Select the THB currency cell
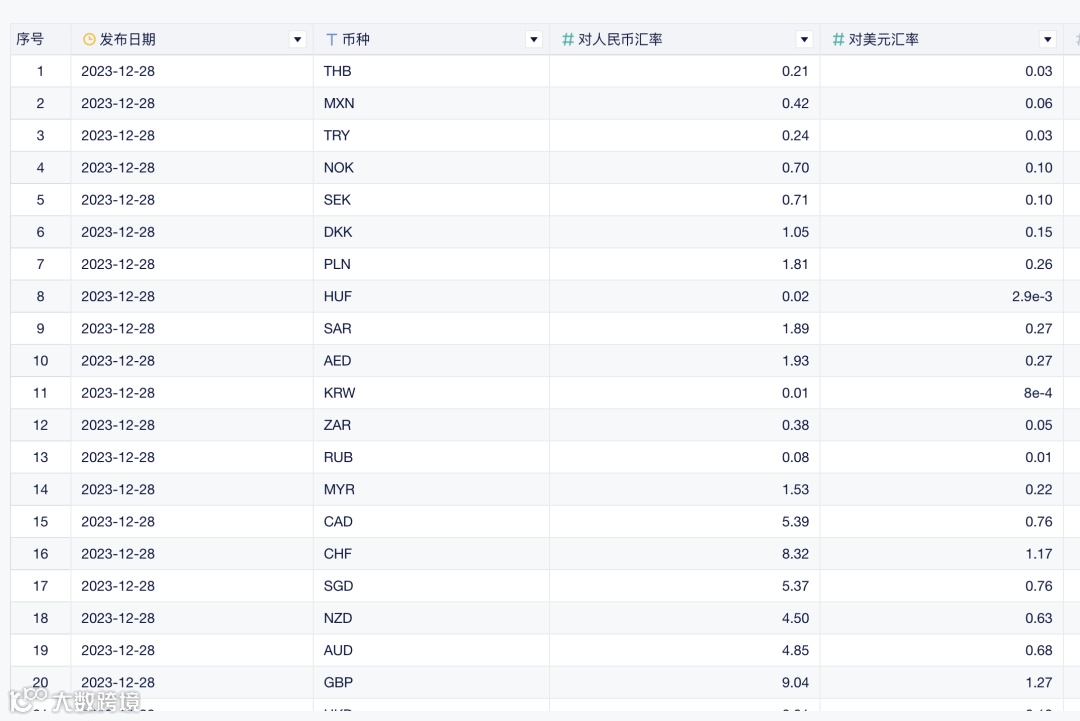Screen dimensions: 1080x721 [338, 71]
